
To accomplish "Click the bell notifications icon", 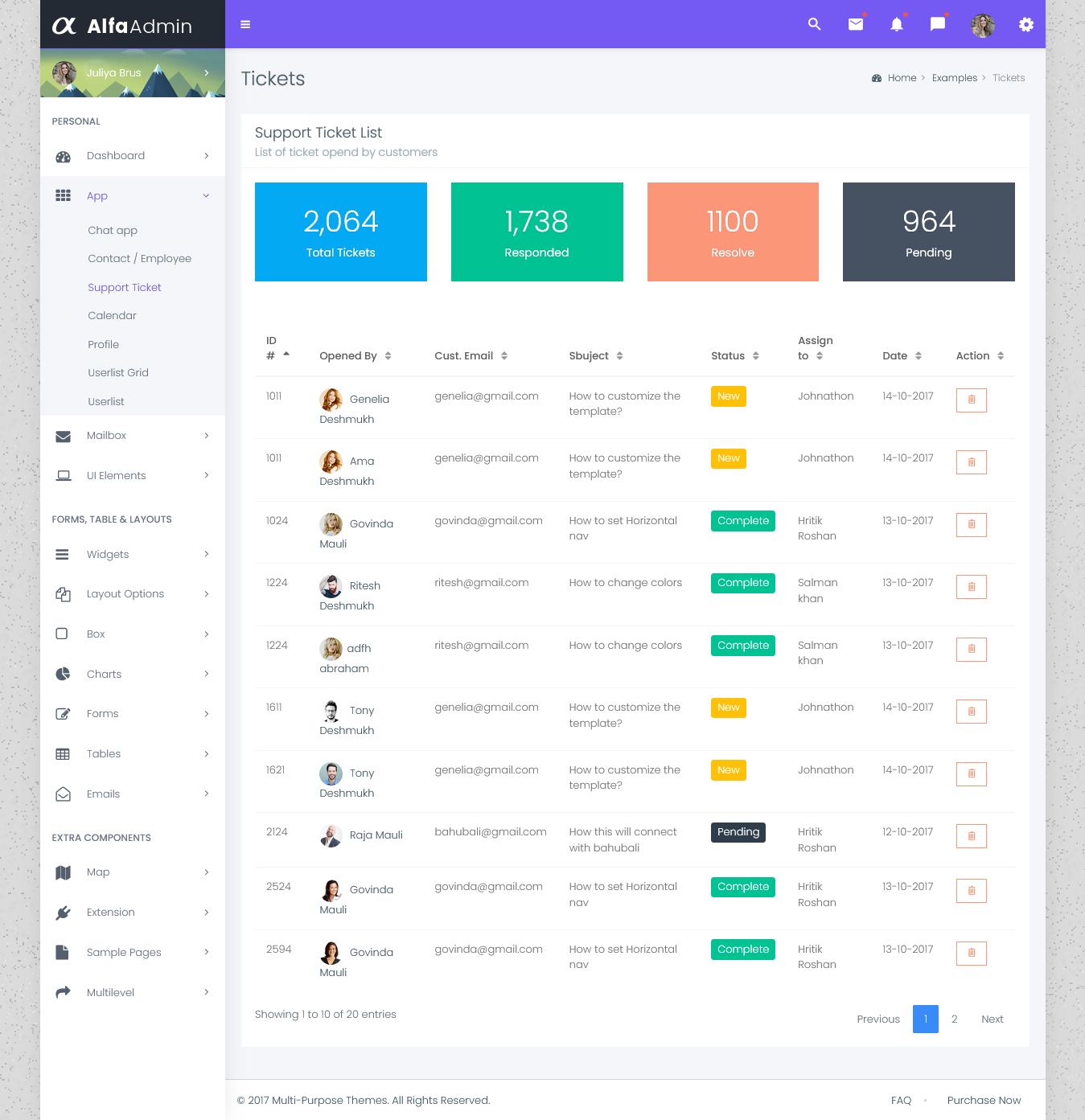I will pyautogui.click(x=896, y=24).
